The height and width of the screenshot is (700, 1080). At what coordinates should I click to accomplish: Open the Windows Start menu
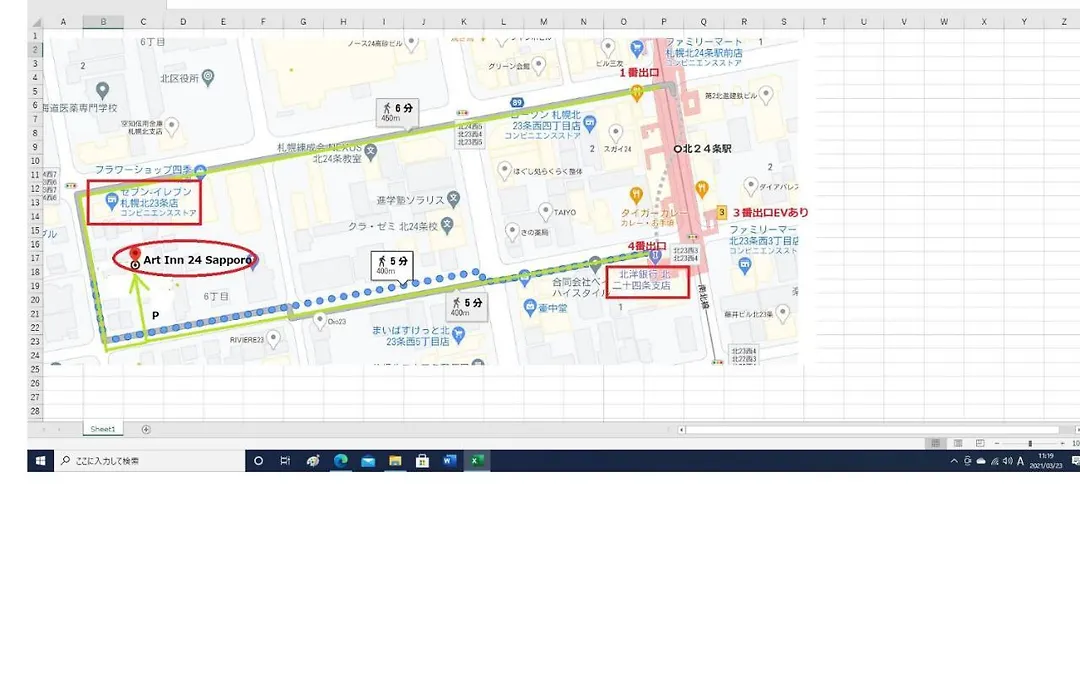[40, 461]
